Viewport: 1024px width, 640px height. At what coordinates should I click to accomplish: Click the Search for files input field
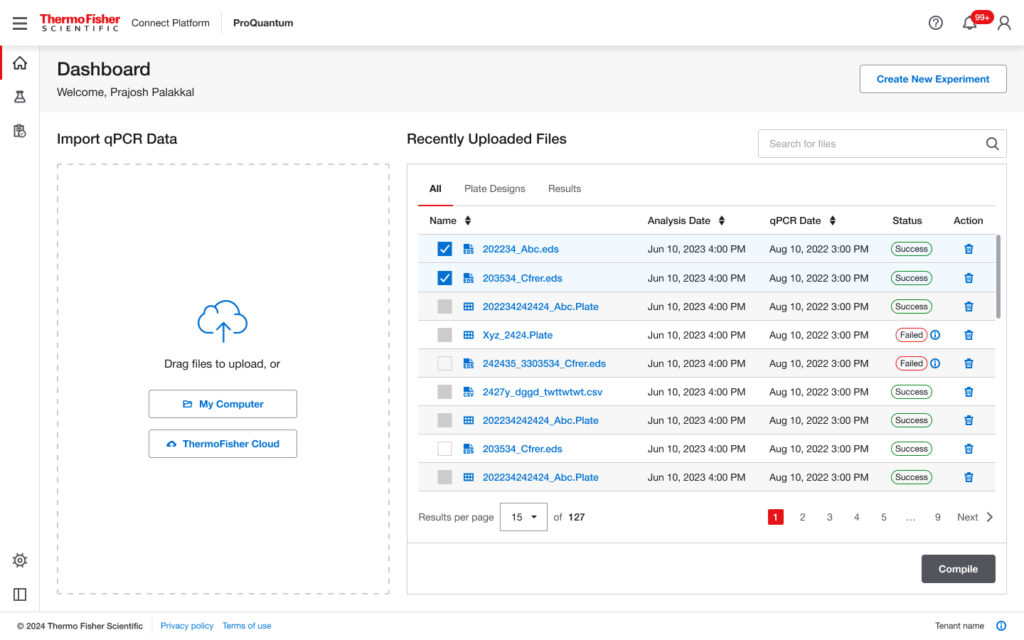[872, 144]
